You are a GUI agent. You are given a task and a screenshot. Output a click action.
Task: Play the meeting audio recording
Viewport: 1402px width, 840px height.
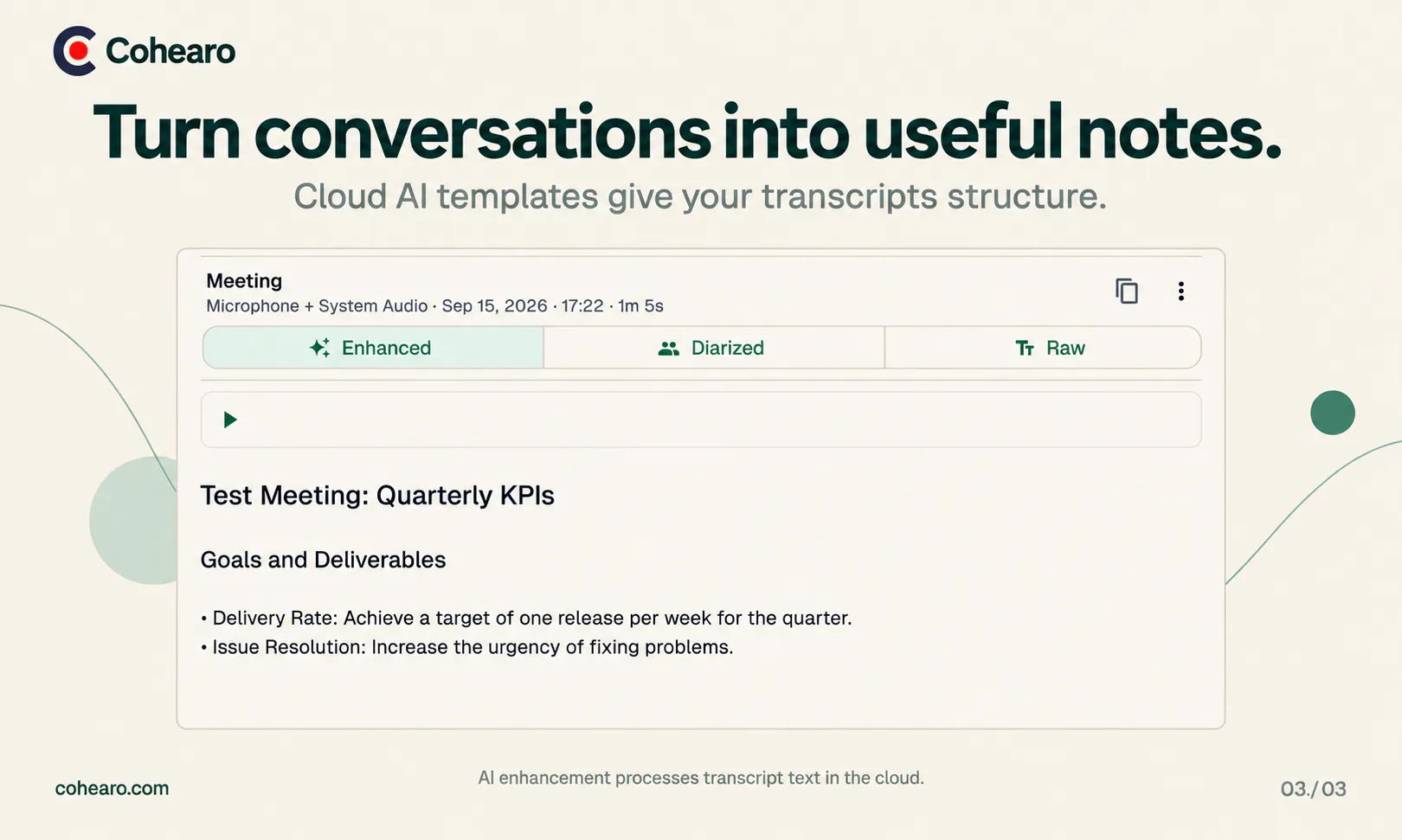click(x=229, y=420)
